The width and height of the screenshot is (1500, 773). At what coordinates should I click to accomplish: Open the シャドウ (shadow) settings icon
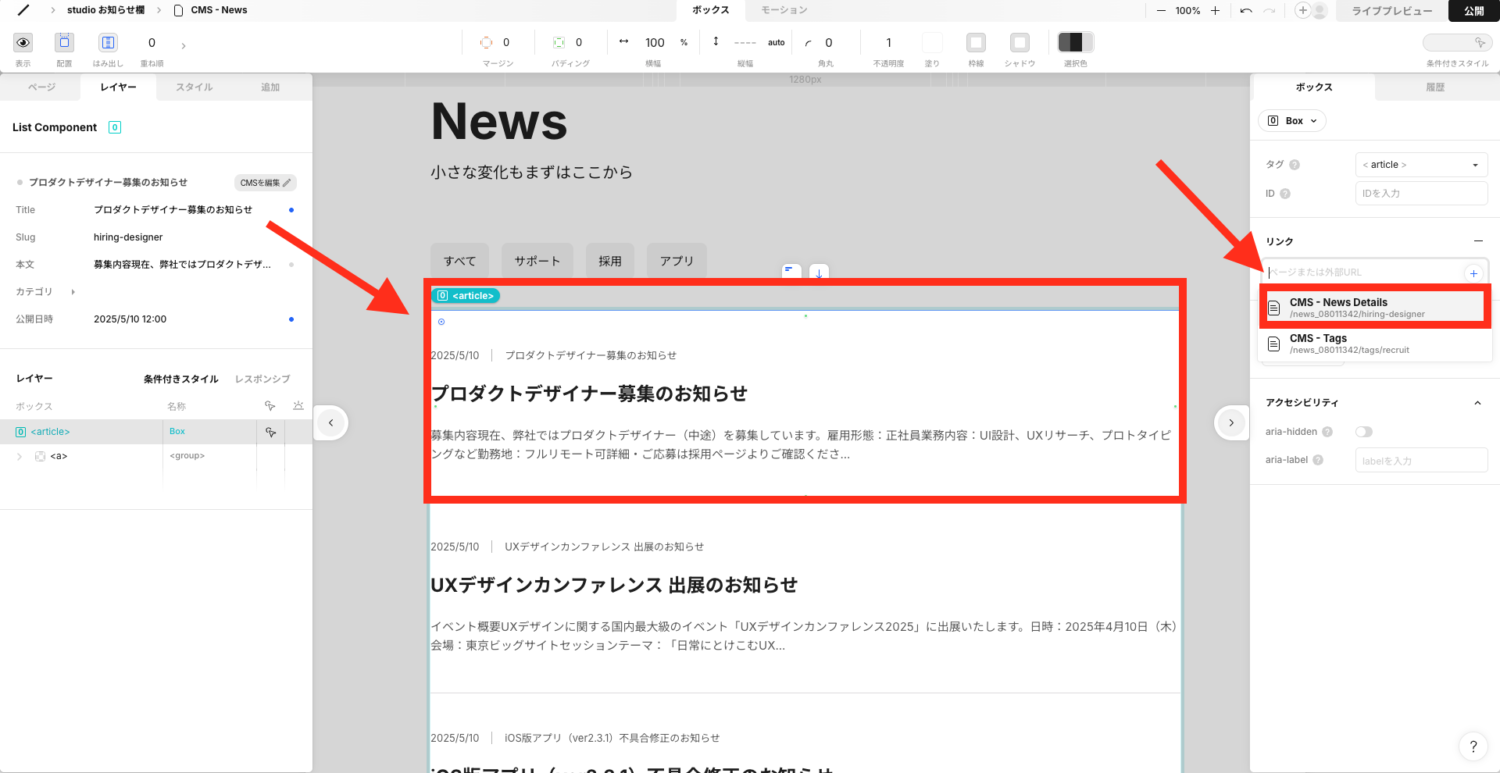pos(1018,42)
